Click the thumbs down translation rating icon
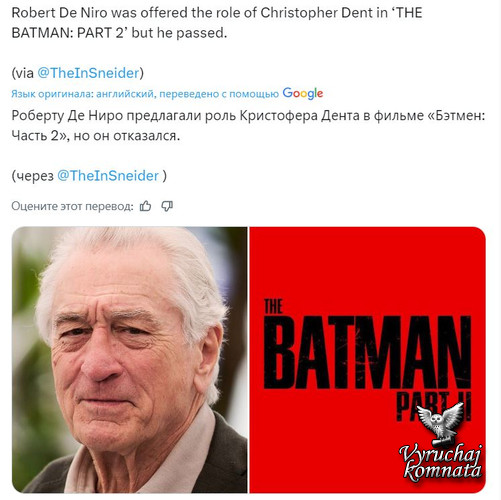The width and height of the screenshot is (501, 500). click(167, 206)
